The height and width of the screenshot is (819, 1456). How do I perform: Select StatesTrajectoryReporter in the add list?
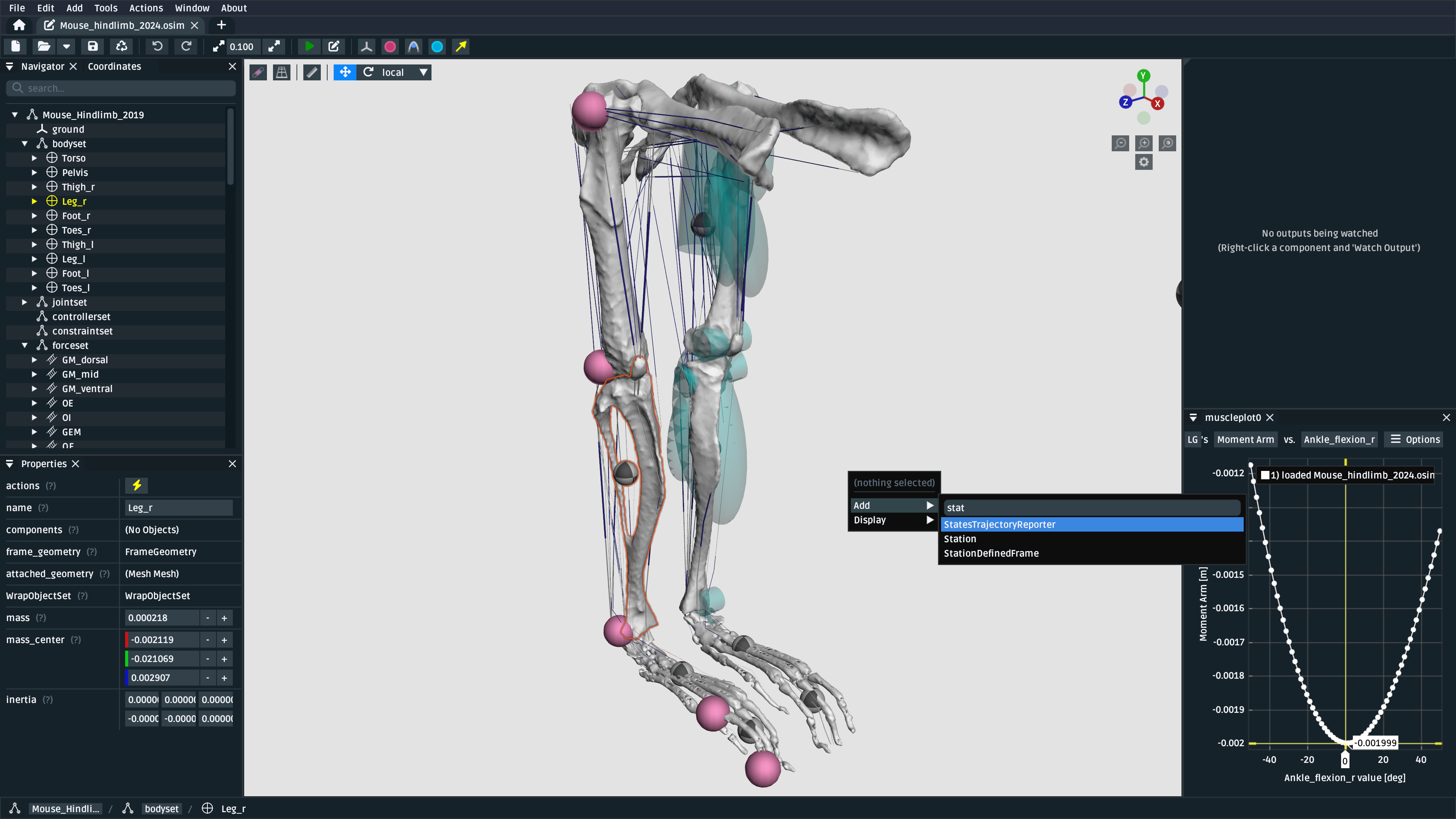(1092, 524)
